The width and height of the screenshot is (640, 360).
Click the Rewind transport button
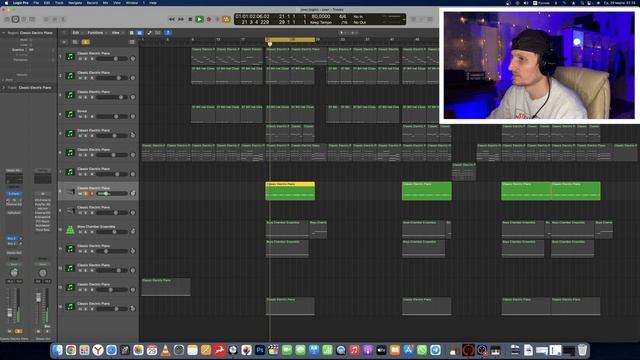click(x=172, y=19)
